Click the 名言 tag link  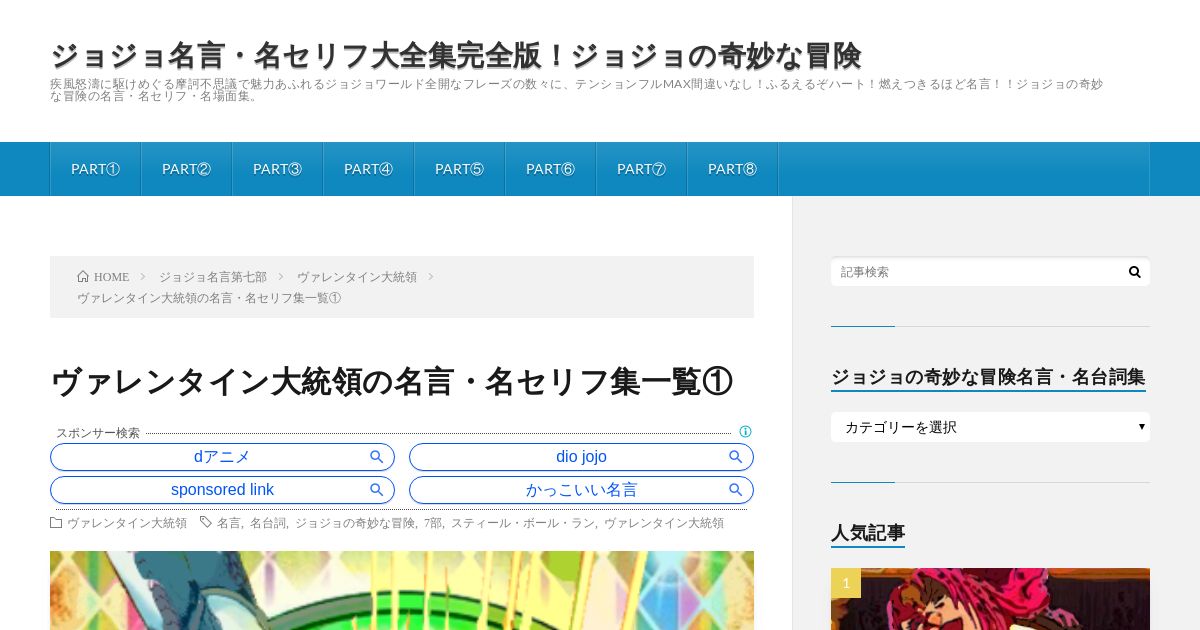pyautogui.click(x=229, y=523)
